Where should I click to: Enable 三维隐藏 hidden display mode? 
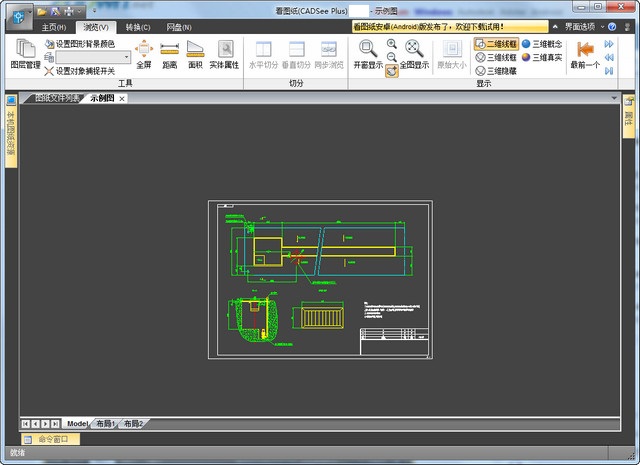496,71
